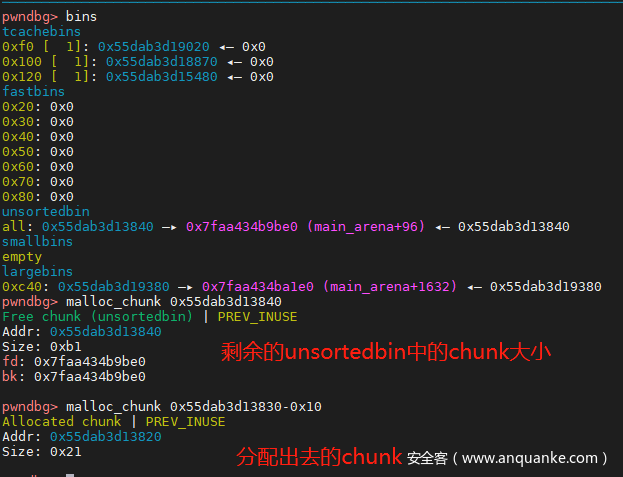Screen dimensions: 623x477
Task: Click the fd pointer value line
Action: (x=73, y=362)
